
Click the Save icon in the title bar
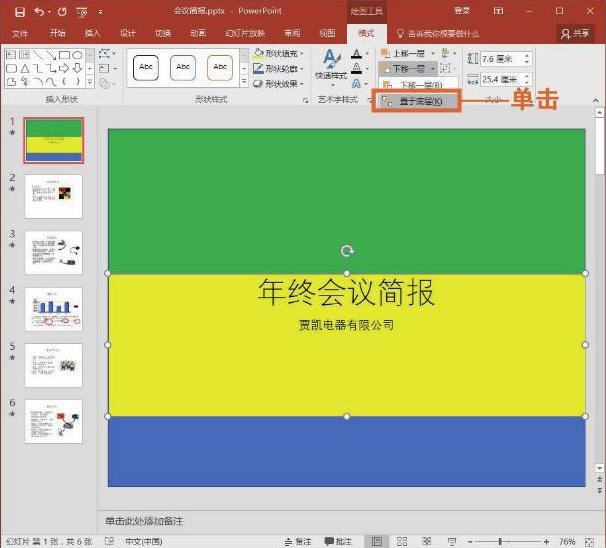[x=20, y=12]
